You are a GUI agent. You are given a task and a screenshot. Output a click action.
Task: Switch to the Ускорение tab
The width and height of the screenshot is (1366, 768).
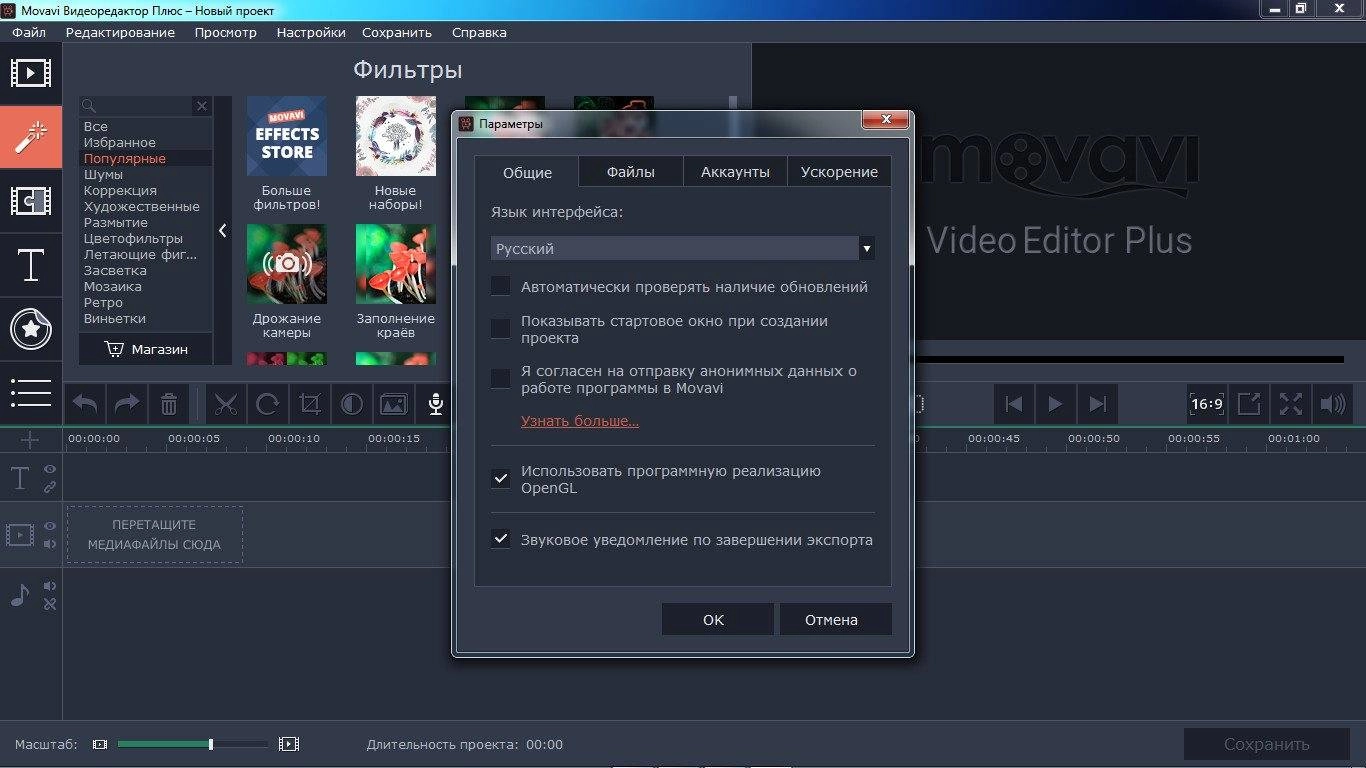click(x=839, y=171)
